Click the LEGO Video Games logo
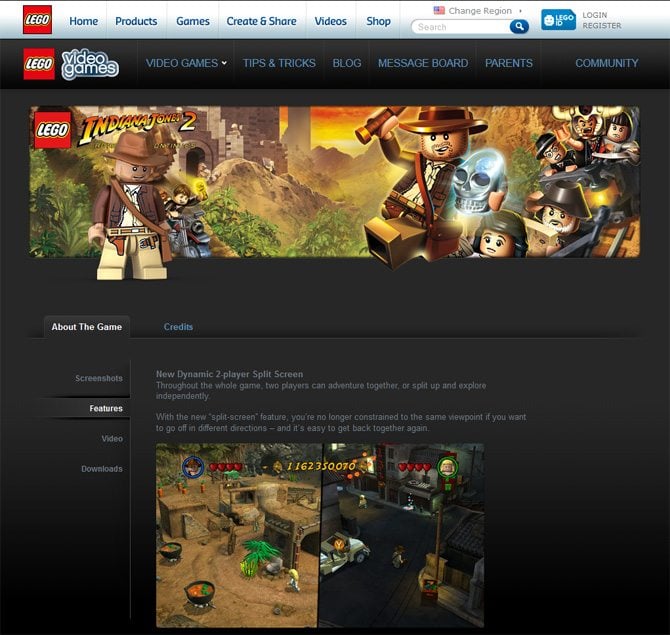This screenshot has height=635, width=670. [x=71, y=63]
